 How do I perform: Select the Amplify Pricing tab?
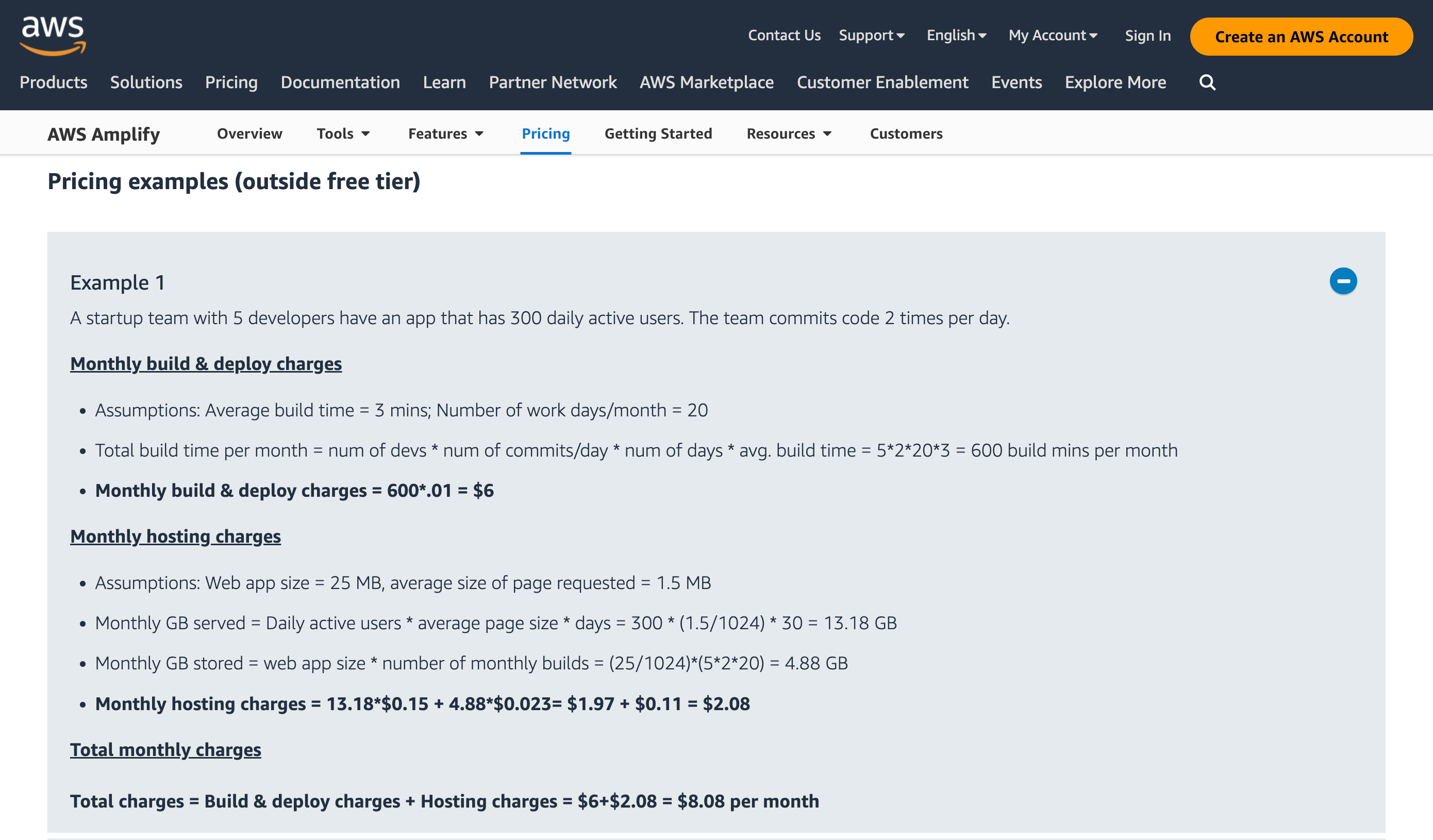tap(546, 133)
